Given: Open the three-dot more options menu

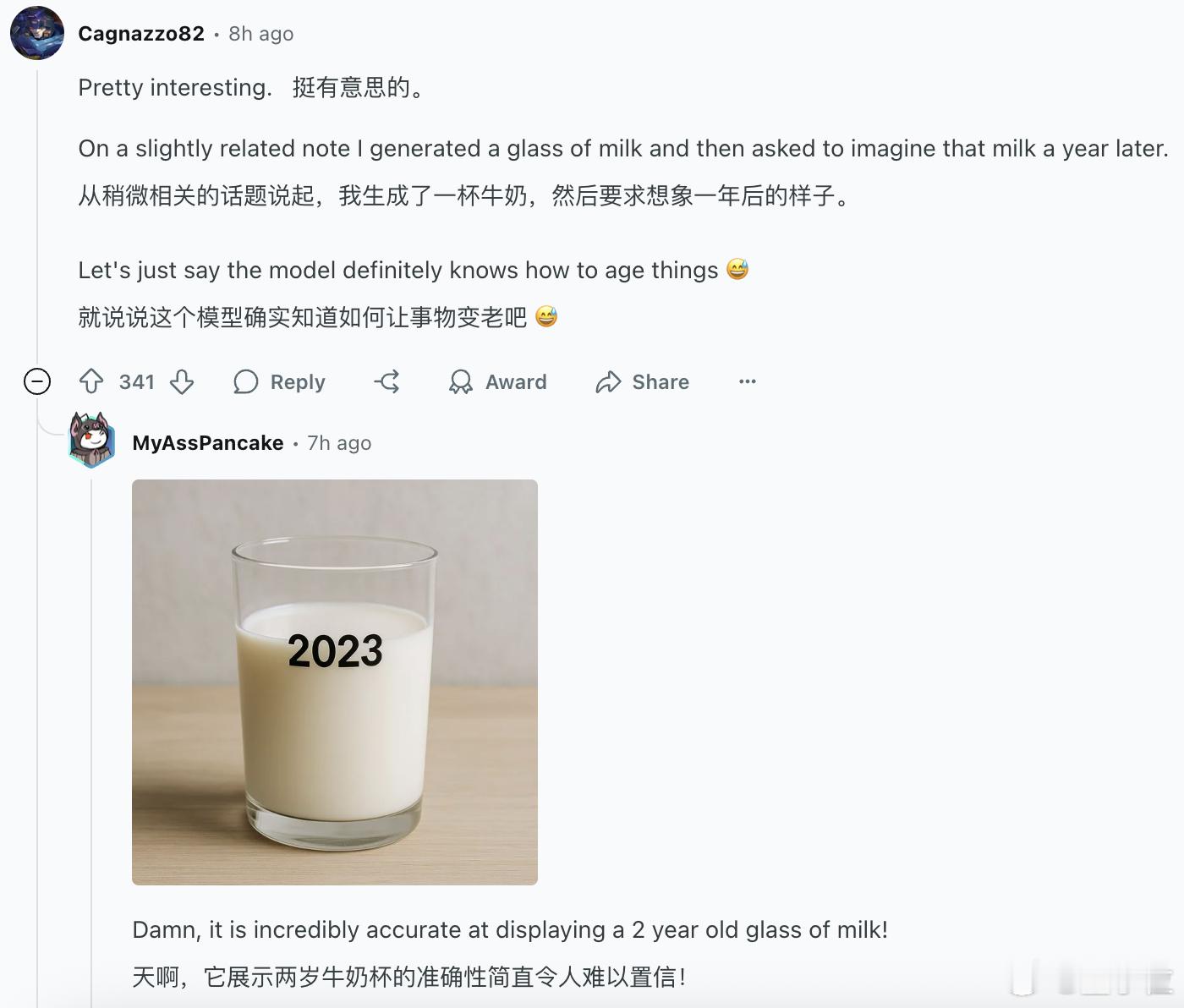Looking at the screenshot, I should 748,382.
